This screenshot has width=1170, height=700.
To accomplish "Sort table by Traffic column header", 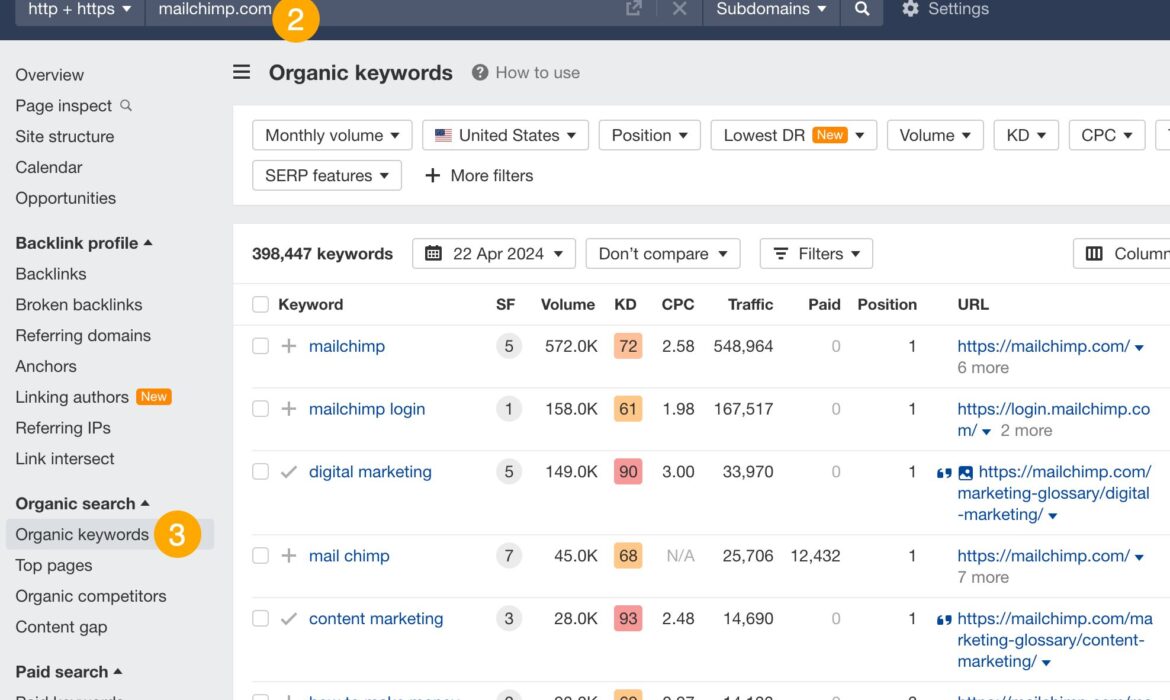I will [x=751, y=304].
